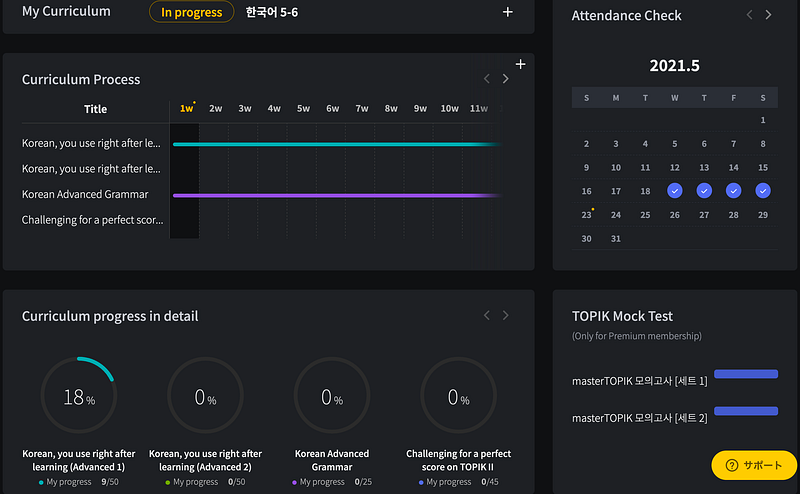Open masterTOPIK 모의고사 세트 1 button
The width and height of the screenshot is (800, 494).
(x=746, y=374)
